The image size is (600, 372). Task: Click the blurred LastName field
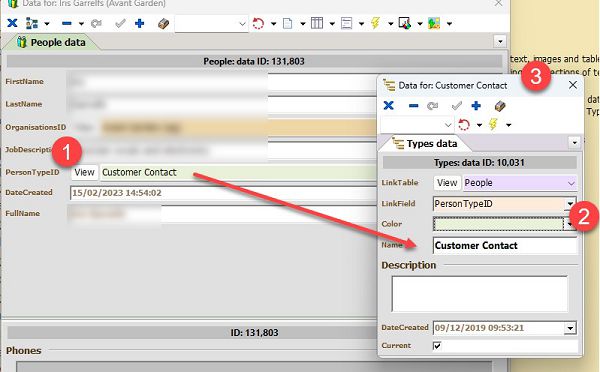tap(222, 104)
